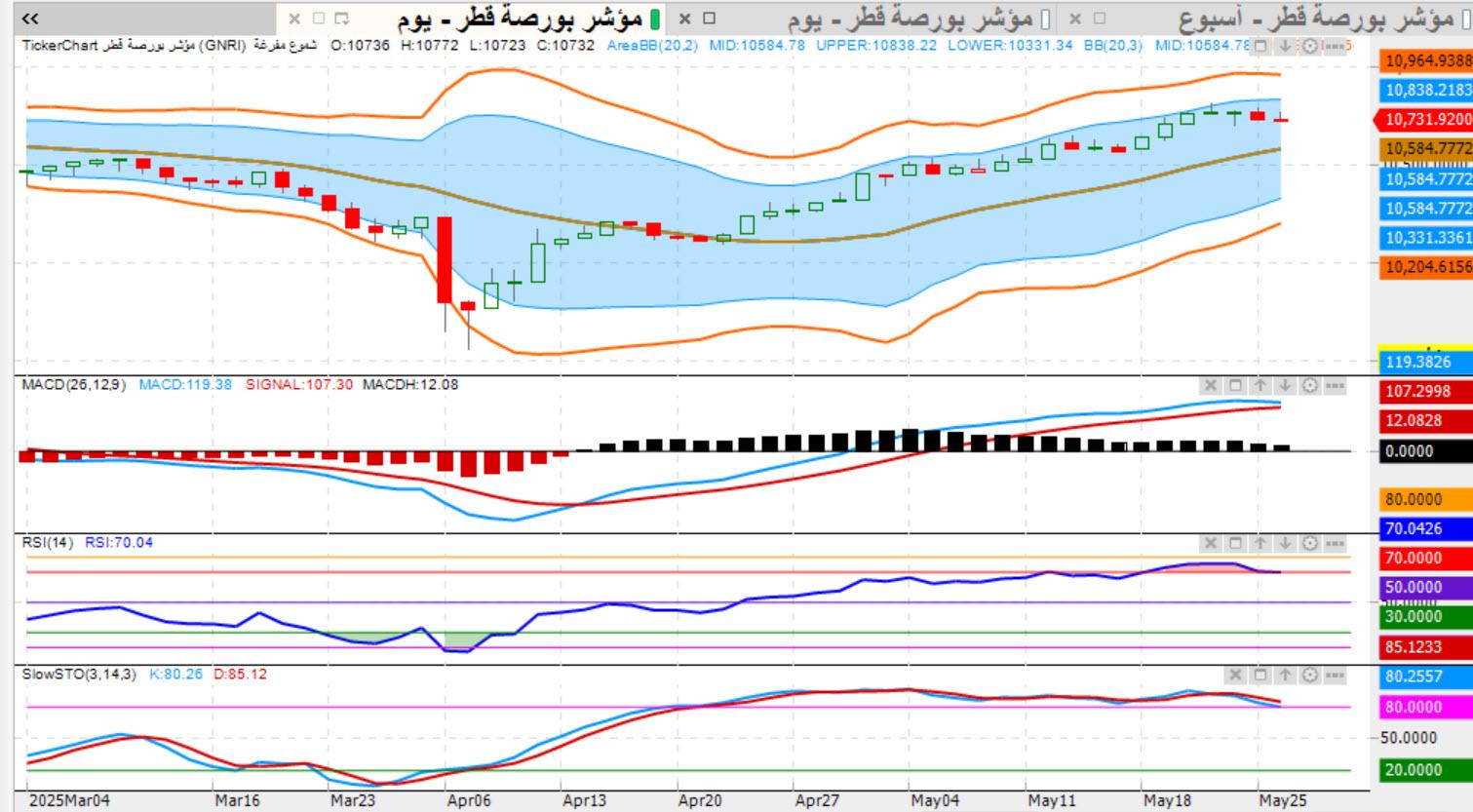The height and width of the screenshot is (812, 1473).
Task: Maximize the MACD panel
Action: tap(1235, 385)
